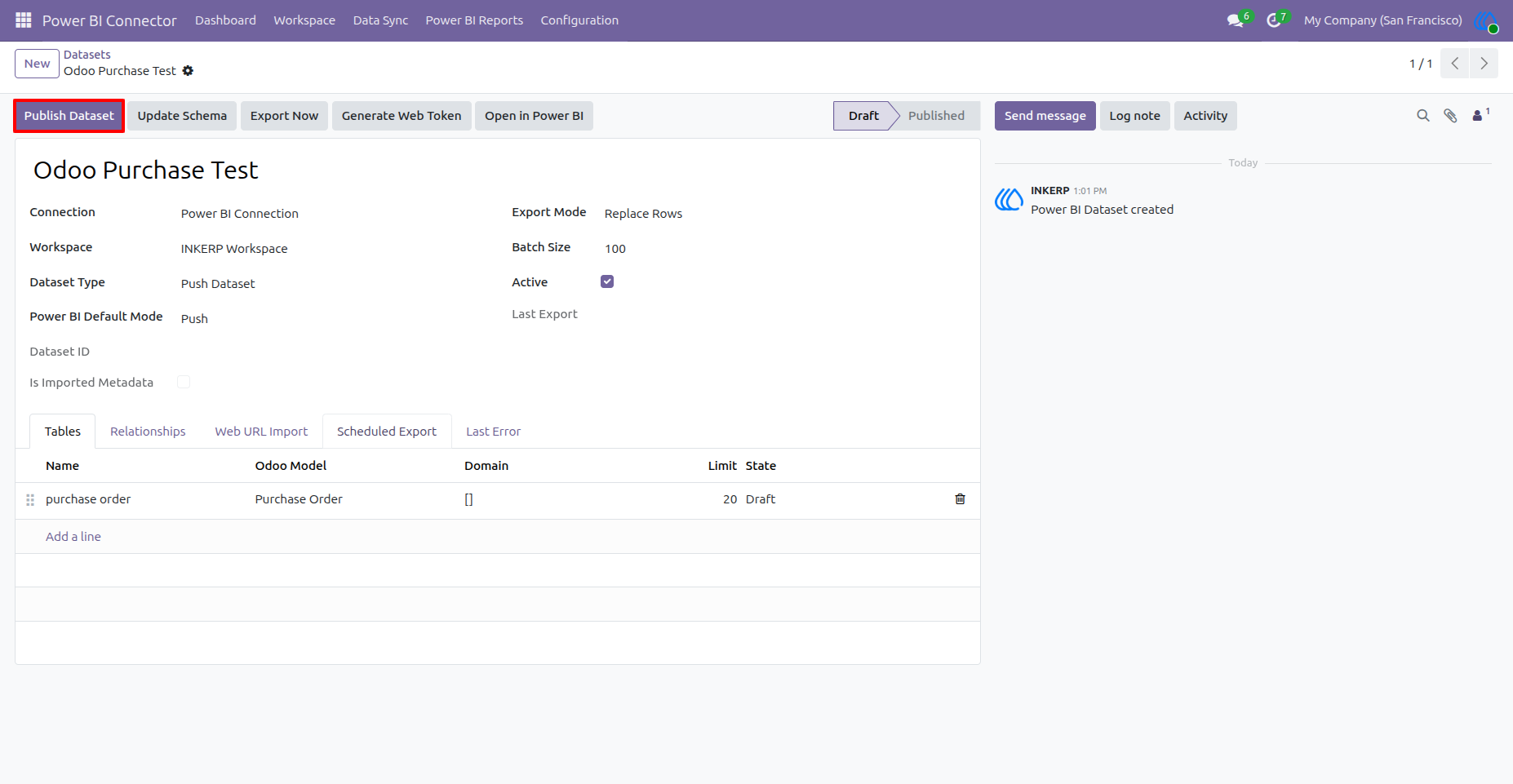Click the Activity button
This screenshot has height=784, width=1513.
click(x=1205, y=116)
